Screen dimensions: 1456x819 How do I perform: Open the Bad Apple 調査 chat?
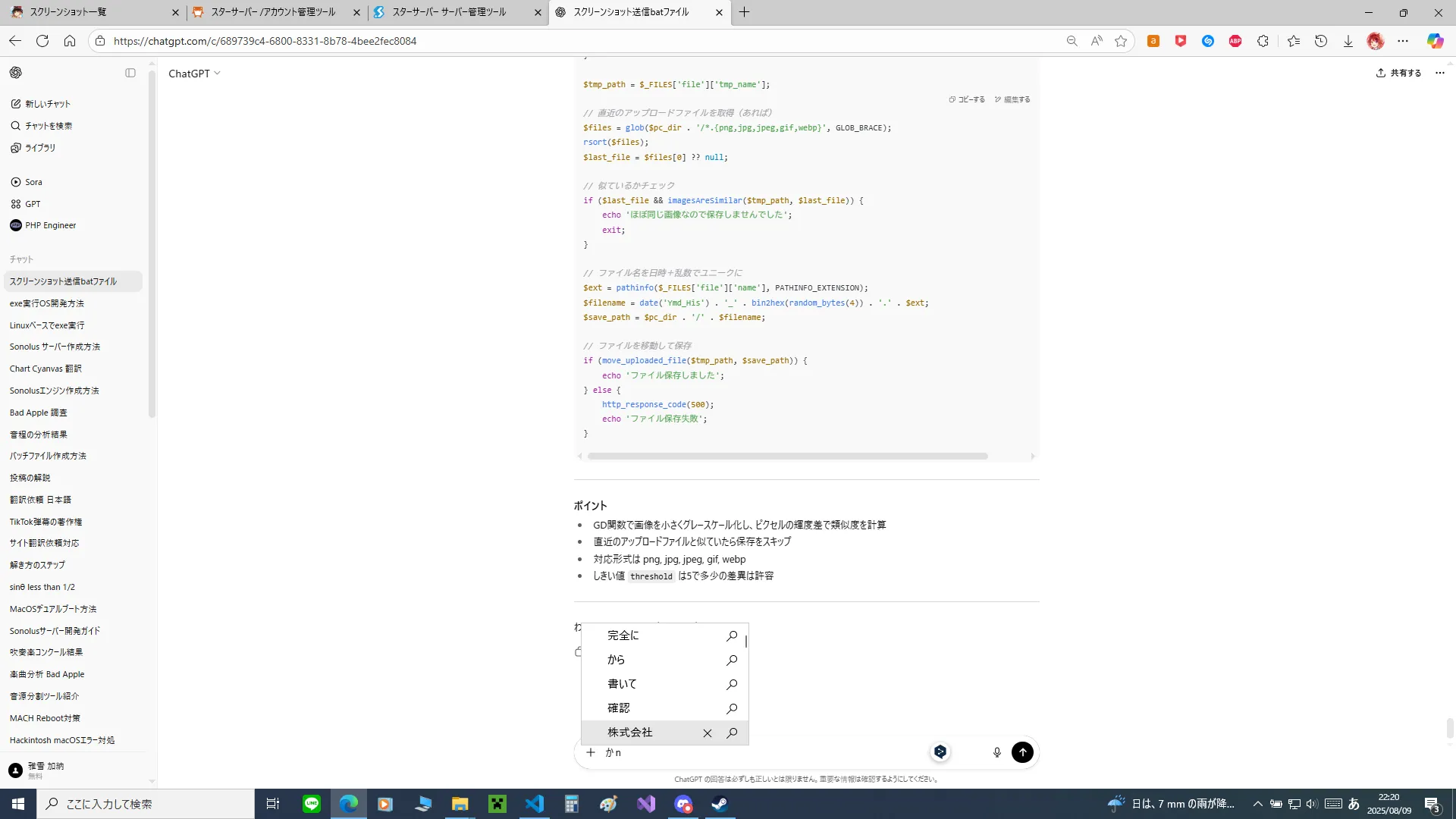coord(39,413)
